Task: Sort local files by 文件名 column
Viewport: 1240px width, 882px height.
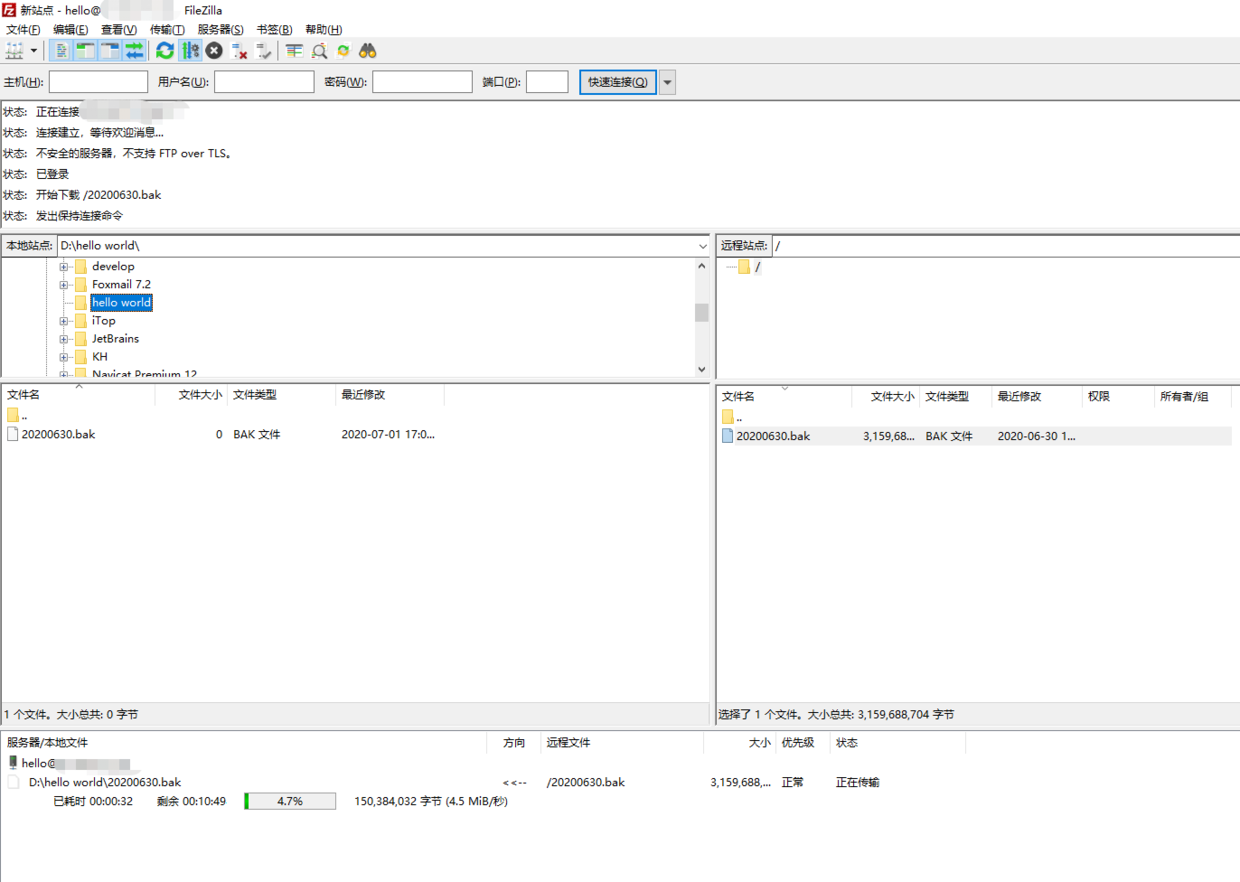Action: 78,395
